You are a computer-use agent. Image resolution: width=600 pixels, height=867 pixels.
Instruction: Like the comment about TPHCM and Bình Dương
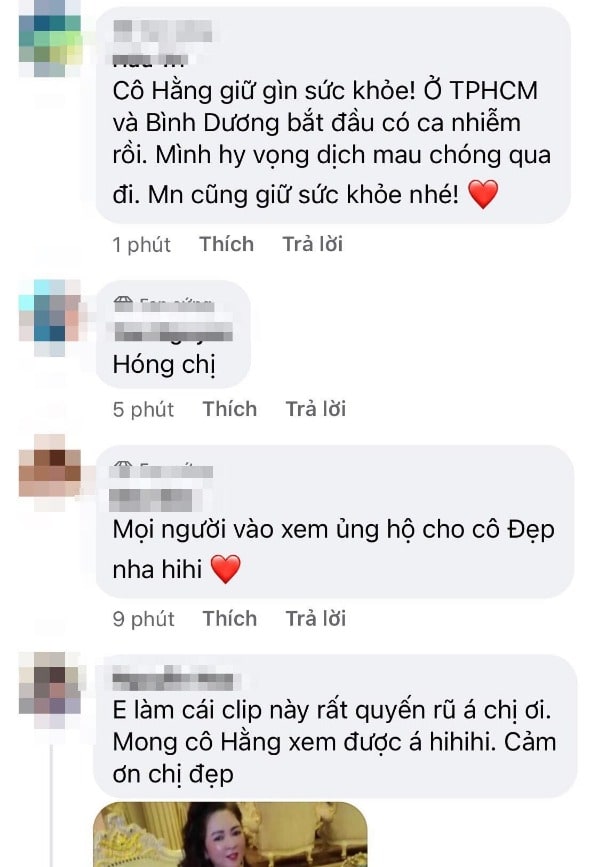coord(227,244)
